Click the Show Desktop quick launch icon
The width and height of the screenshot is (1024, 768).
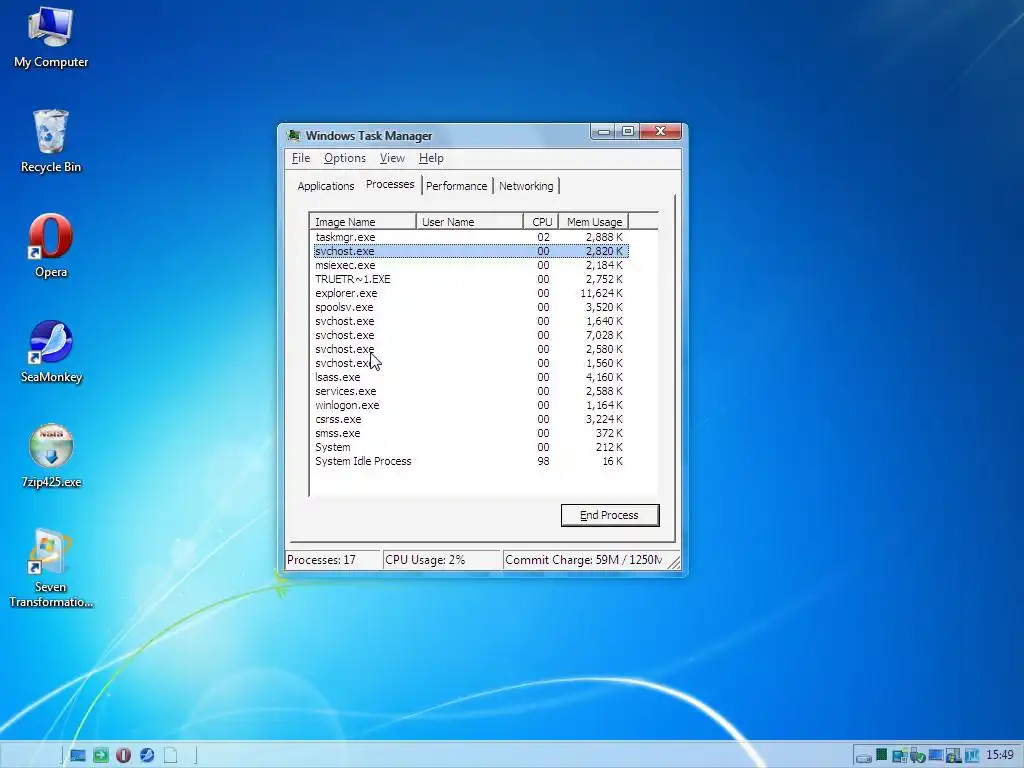[78, 756]
